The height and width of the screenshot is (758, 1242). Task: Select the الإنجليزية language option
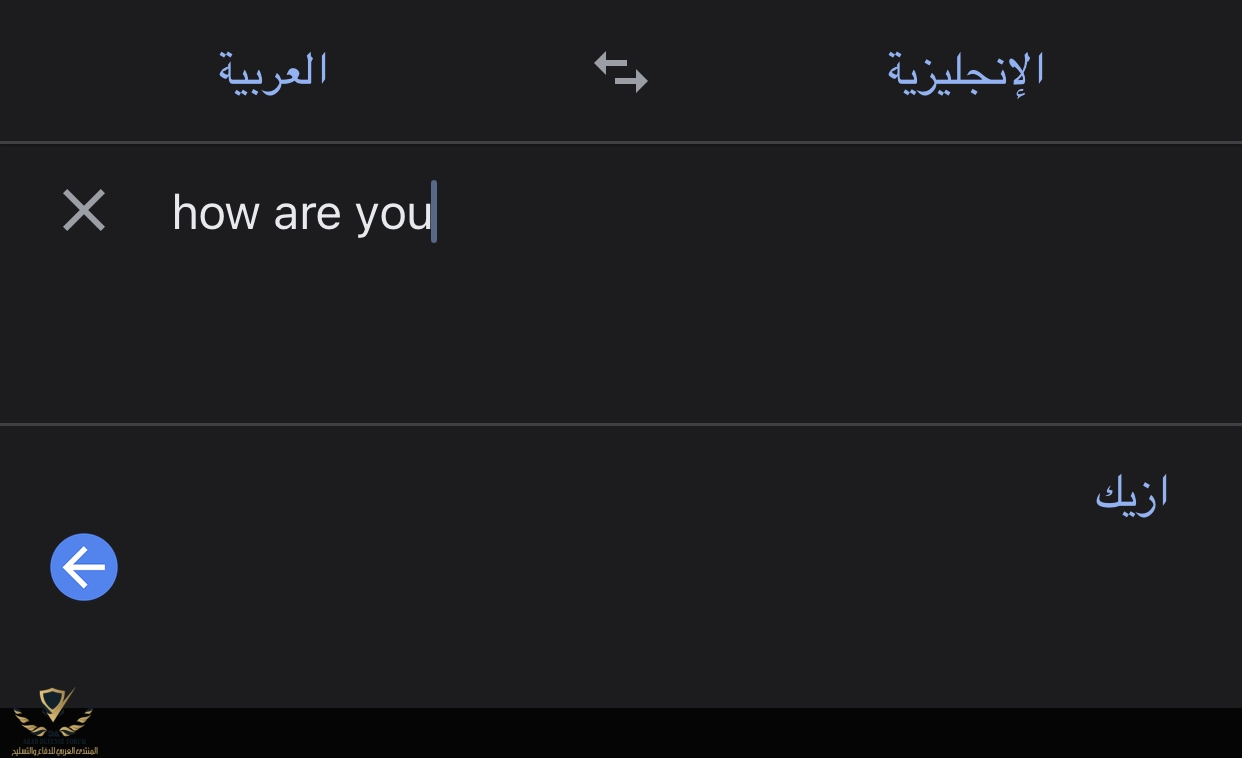[x=965, y=72]
